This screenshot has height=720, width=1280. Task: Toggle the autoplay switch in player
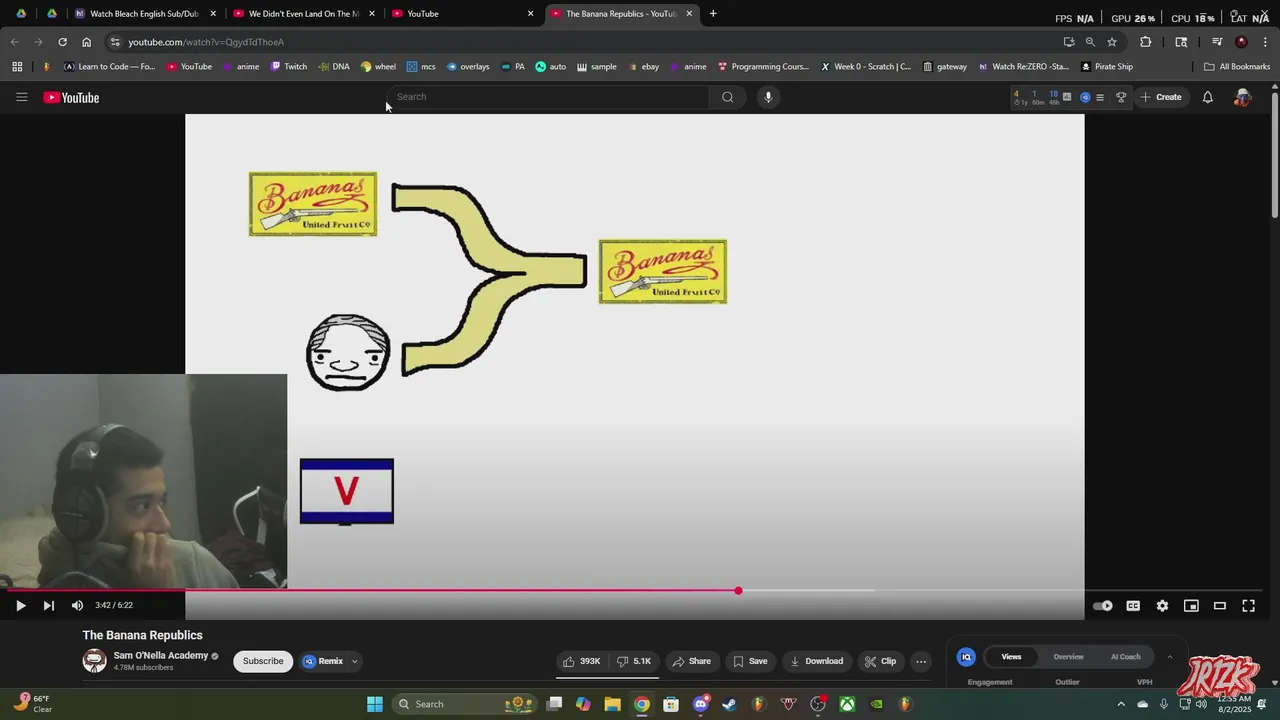pyautogui.click(x=1103, y=606)
